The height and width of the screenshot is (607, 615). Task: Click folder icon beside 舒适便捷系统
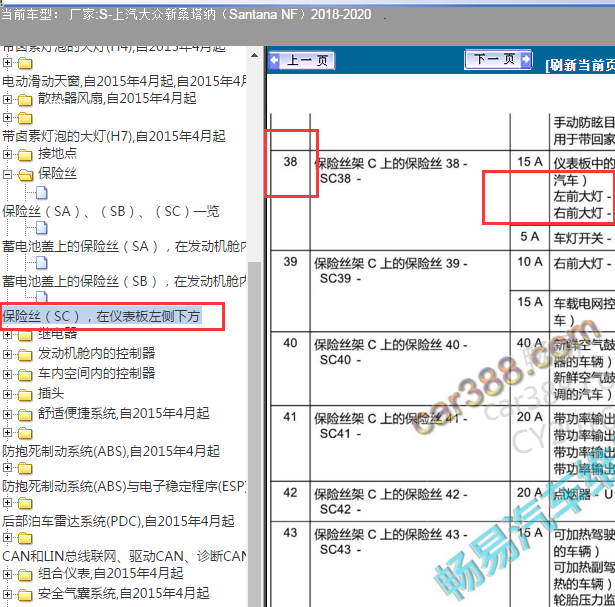coord(25,415)
